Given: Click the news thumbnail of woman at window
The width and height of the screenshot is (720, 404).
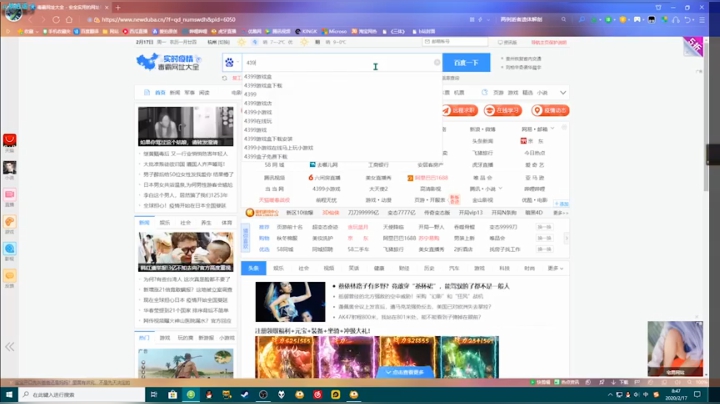Looking at the screenshot, I should tap(186, 126).
